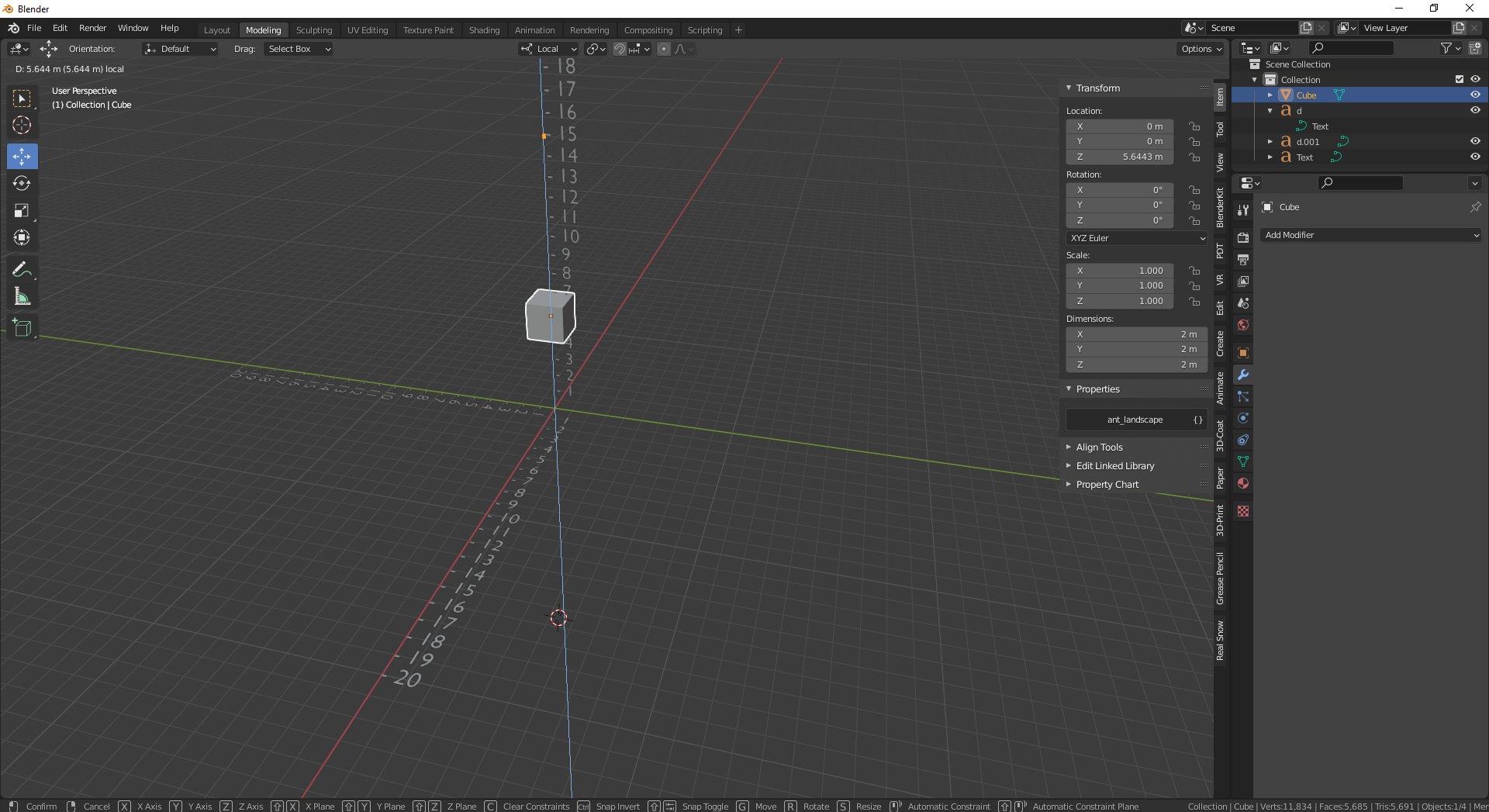The width and height of the screenshot is (1489, 812).
Task: Adjust the Location Z value field
Action: [x=1120, y=157]
